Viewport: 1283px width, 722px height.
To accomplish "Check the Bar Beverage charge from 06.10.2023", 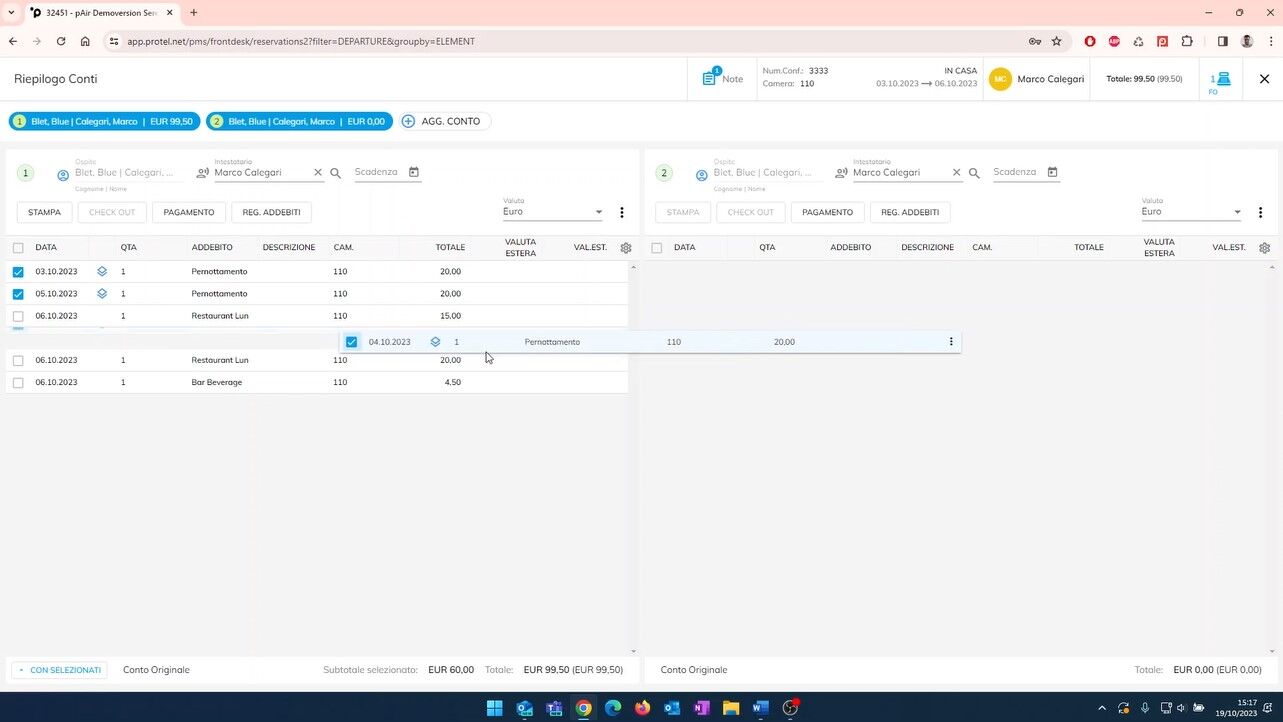I will tap(18, 382).
